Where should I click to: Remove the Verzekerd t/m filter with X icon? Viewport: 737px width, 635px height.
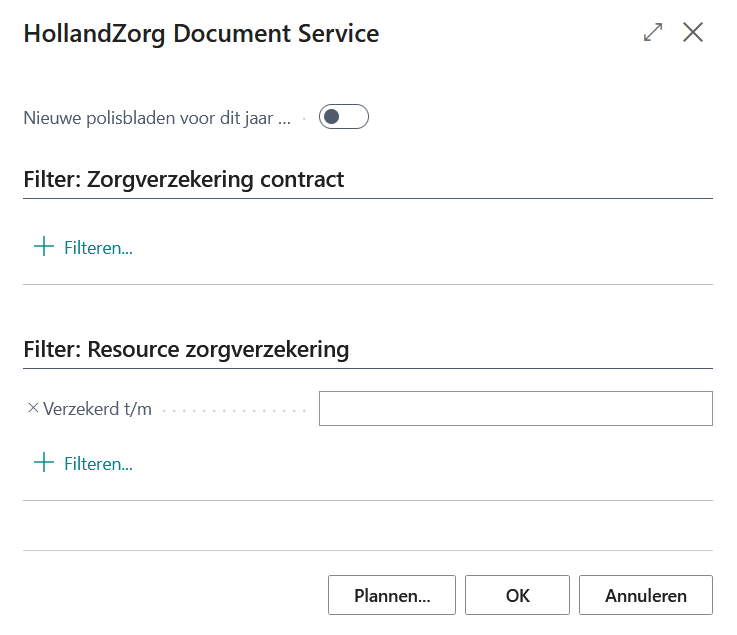[32, 408]
